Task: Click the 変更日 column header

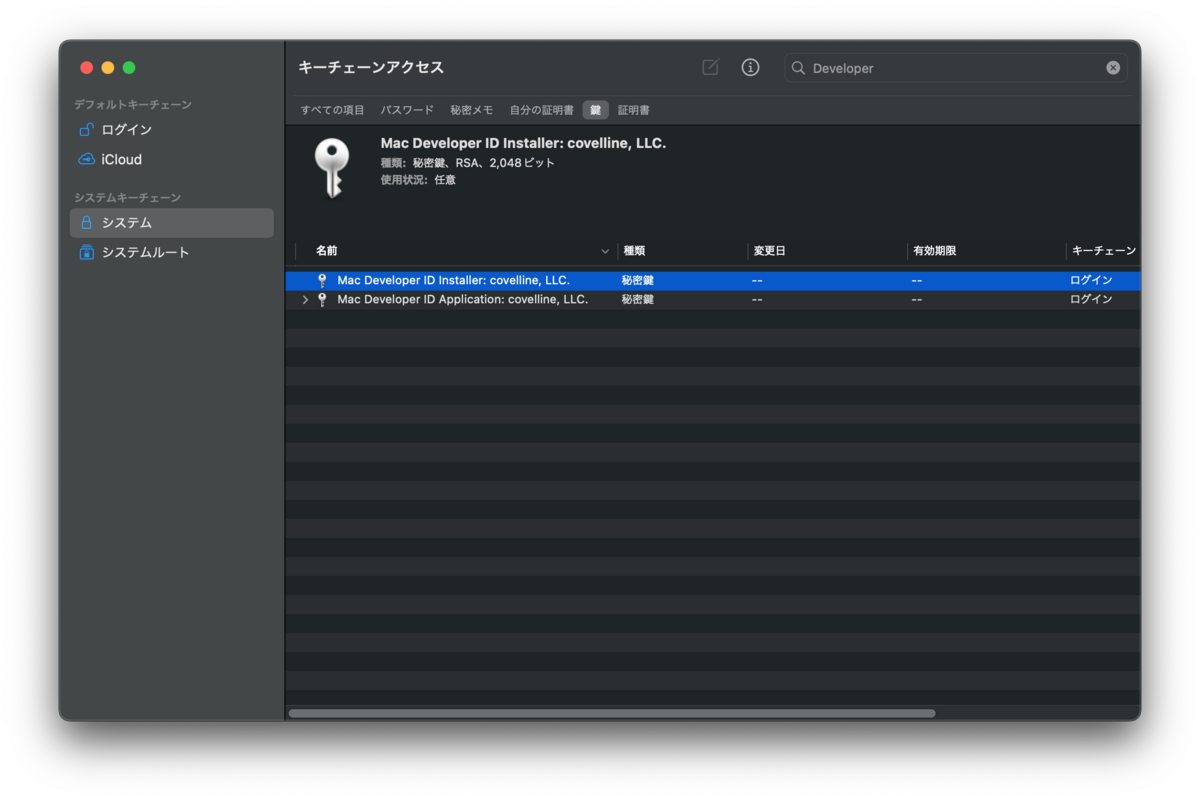Action: [827, 251]
